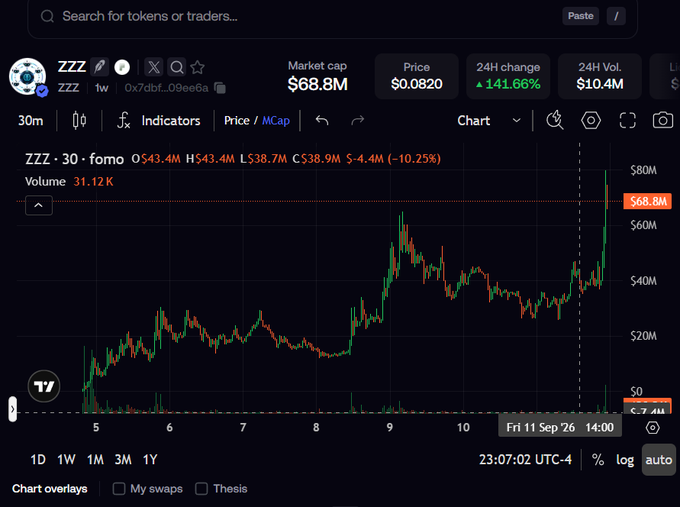Switch chart to MCap mode
680x507 pixels.
(x=276, y=120)
